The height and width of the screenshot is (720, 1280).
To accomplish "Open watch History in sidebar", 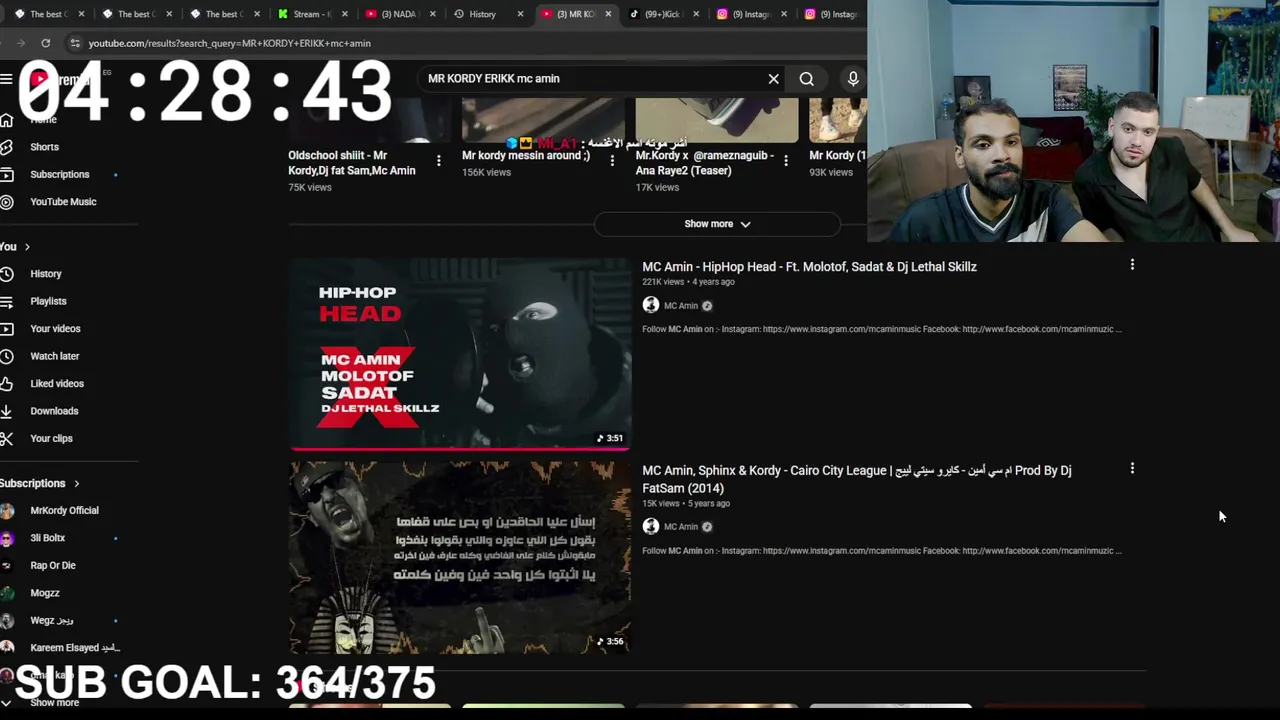I will coord(45,274).
